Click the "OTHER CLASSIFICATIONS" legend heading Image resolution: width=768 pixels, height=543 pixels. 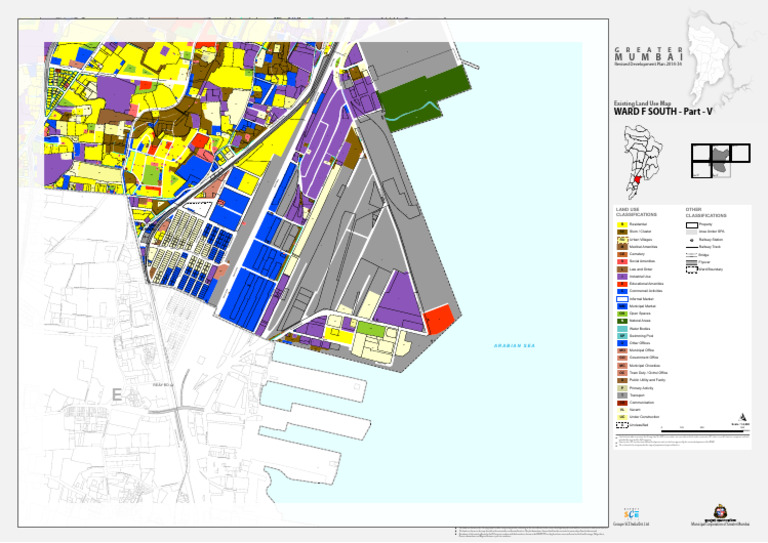706,212
